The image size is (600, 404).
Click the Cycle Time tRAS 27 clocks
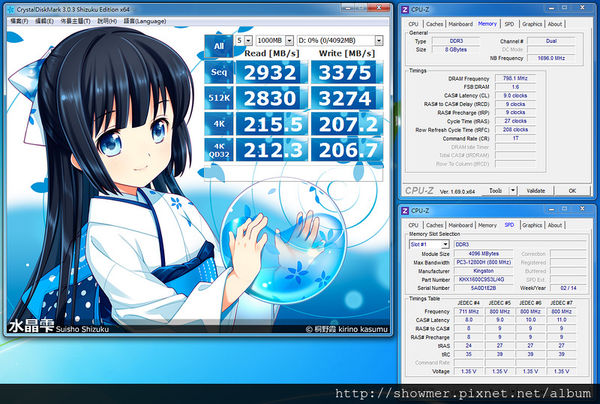[515, 121]
